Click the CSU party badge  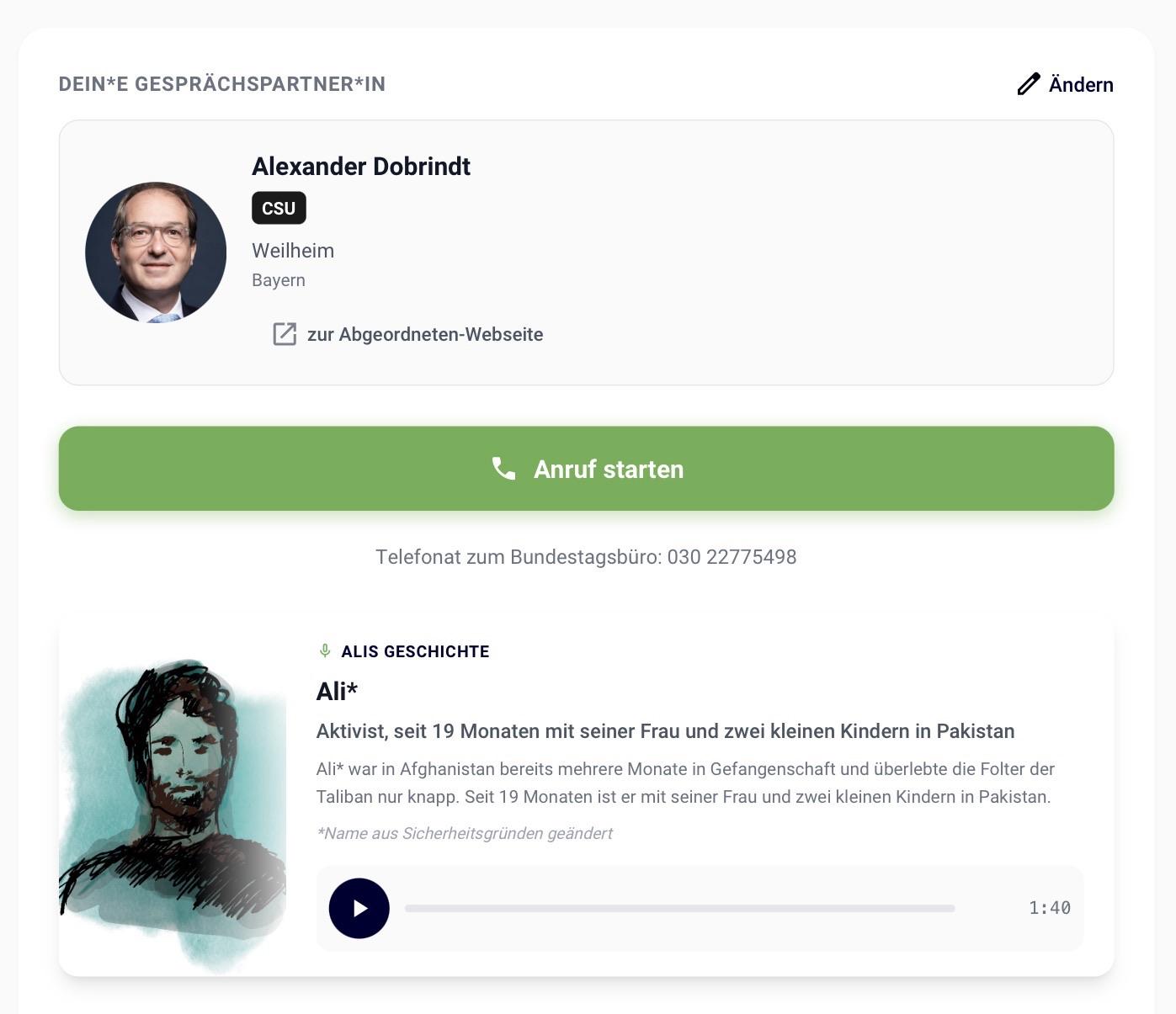click(279, 208)
